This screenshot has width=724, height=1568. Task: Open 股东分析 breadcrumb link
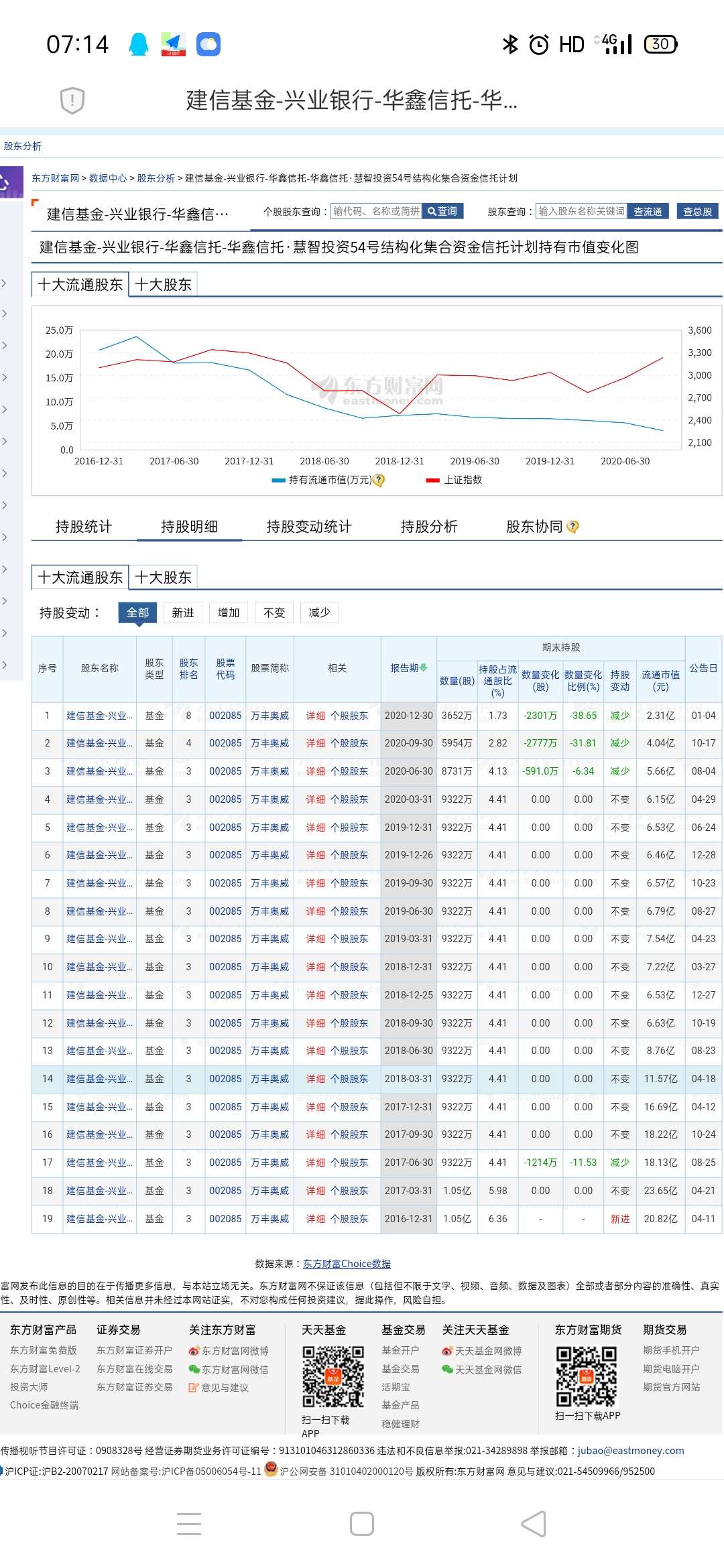[x=156, y=178]
